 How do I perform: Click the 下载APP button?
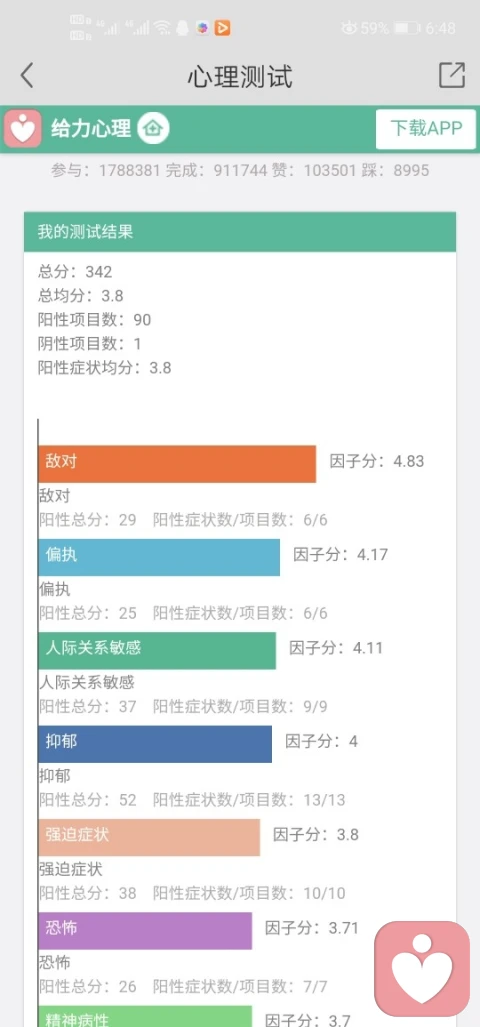pos(426,128)
